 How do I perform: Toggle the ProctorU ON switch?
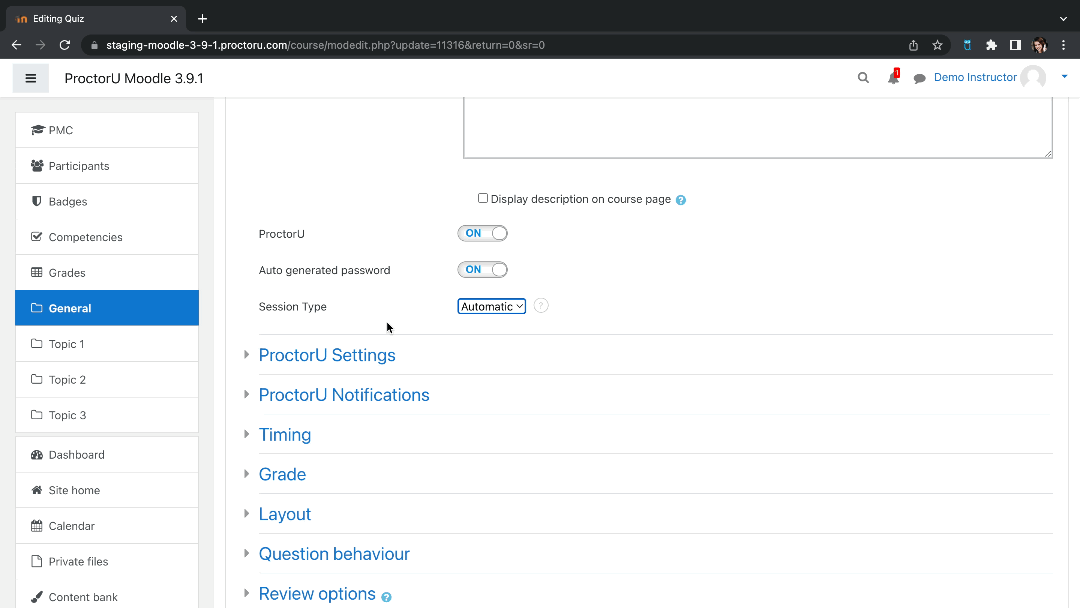[x=483, y=233]
